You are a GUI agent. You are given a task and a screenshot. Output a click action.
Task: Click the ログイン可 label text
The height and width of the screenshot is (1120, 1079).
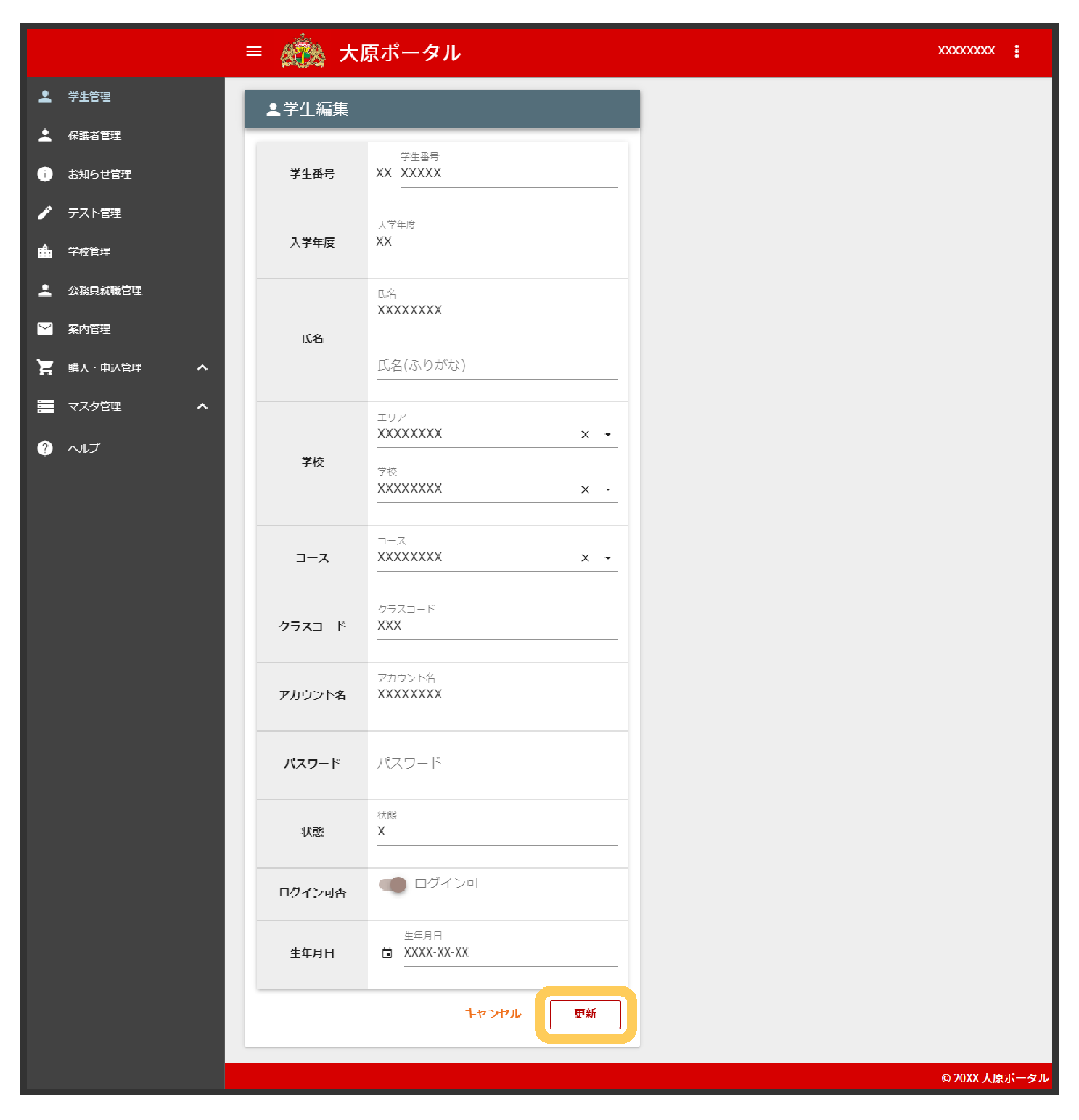[x=446, y=883]
